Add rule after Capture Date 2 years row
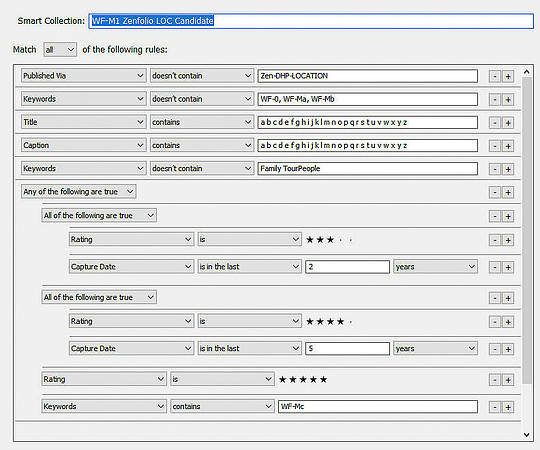540x450 pixels. click(508, 267)
